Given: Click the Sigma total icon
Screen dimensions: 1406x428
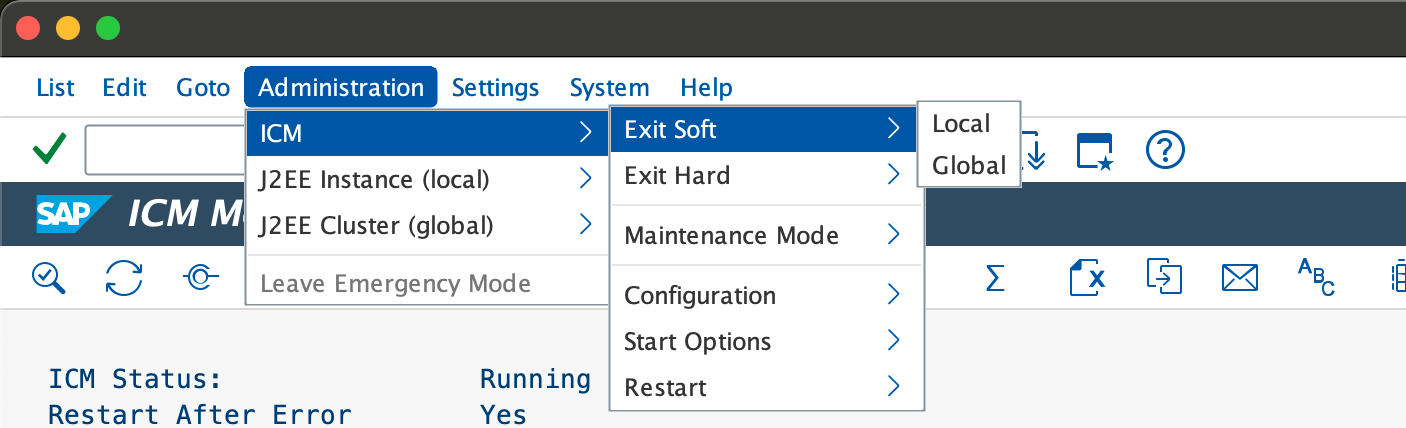Looking at the screenshot, I should (994, 278).
